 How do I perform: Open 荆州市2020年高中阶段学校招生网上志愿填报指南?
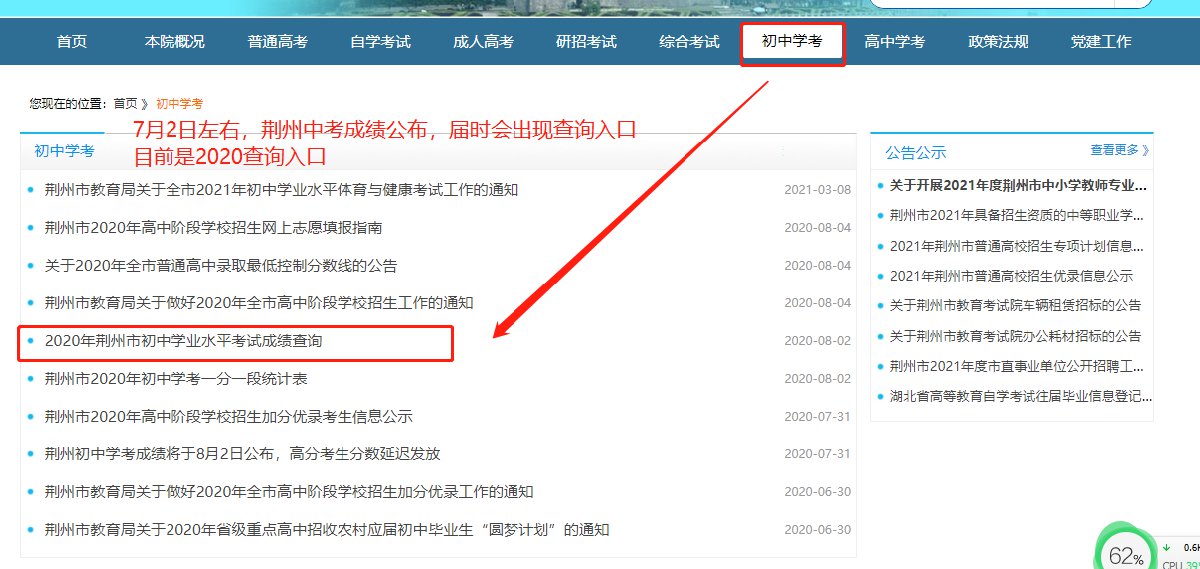pos(213,228)
